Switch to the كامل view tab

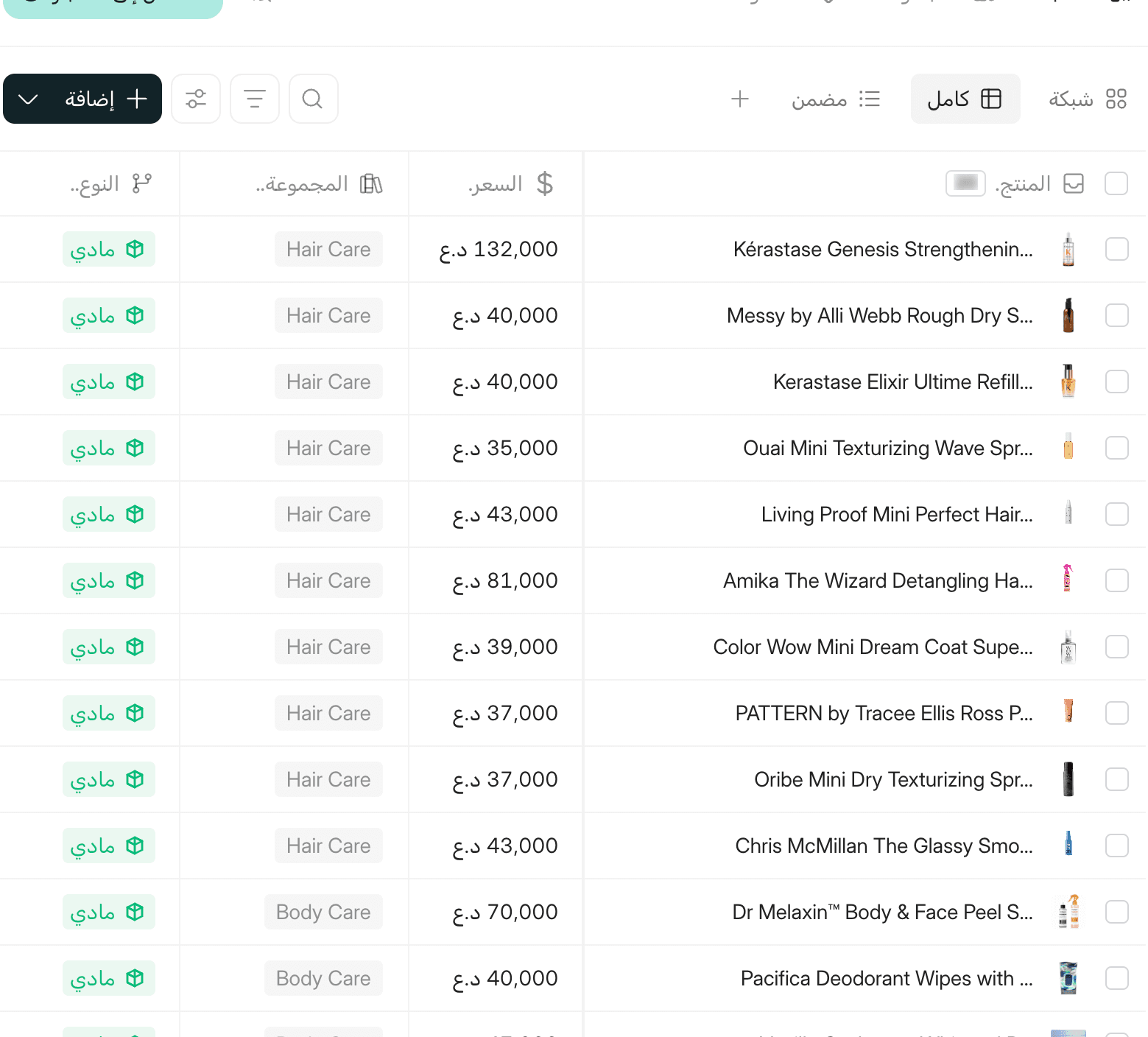pyautogui.click(x=965, y=99)
